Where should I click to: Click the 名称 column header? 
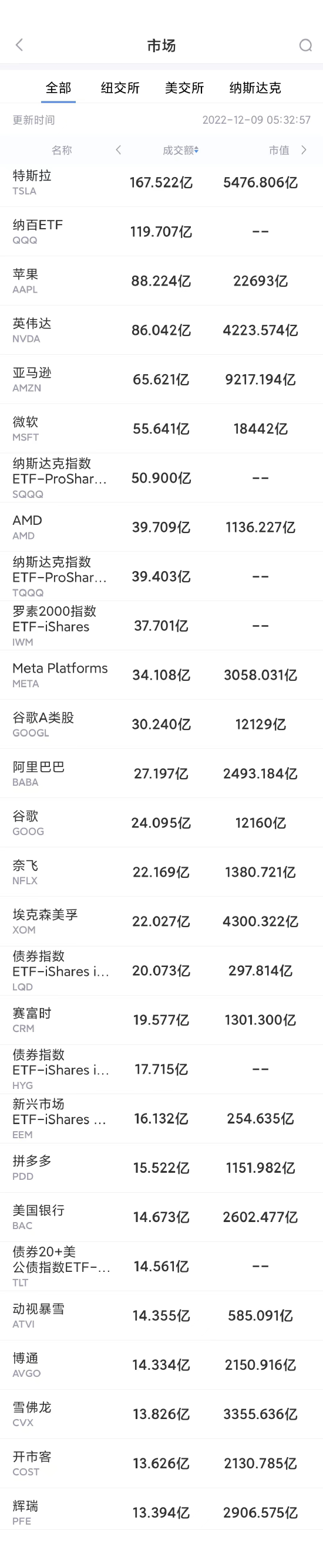click(62, 150)
